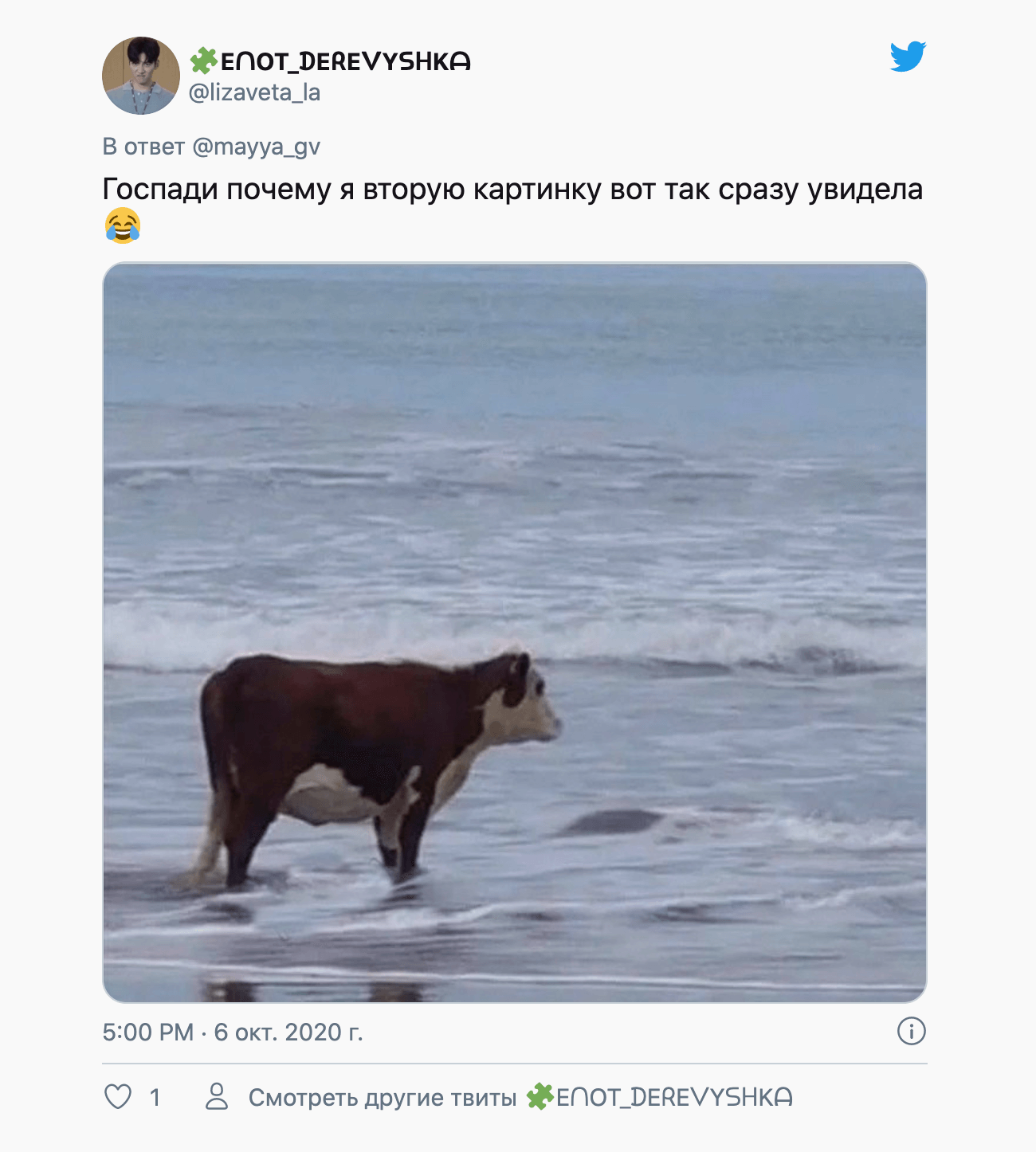The height and width of the screenshot is (1152, 1036).
Task: Click the Twitter bird logo
Action: [x=908, y=57]
